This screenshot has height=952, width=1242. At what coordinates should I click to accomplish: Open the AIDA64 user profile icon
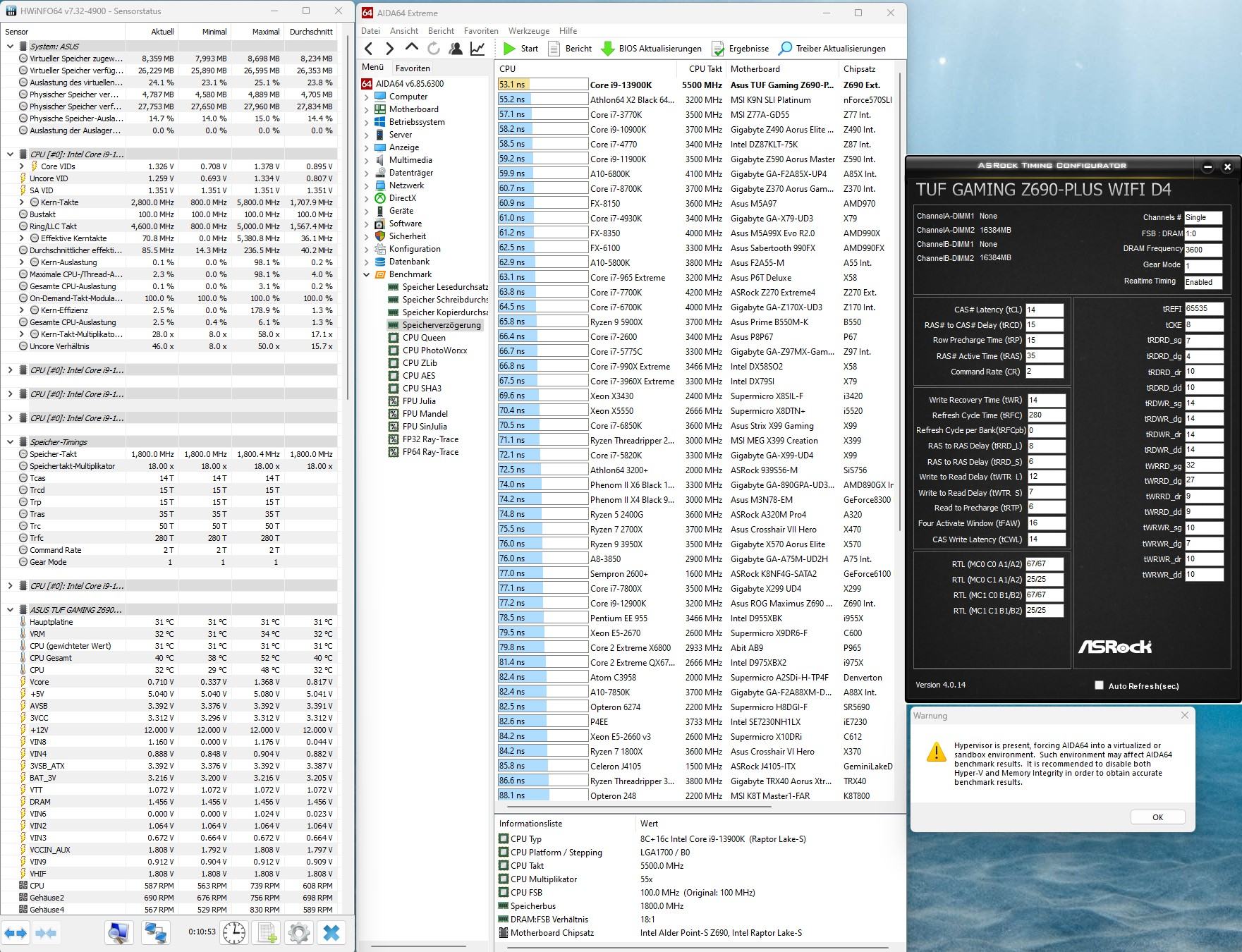click(456, 49)
